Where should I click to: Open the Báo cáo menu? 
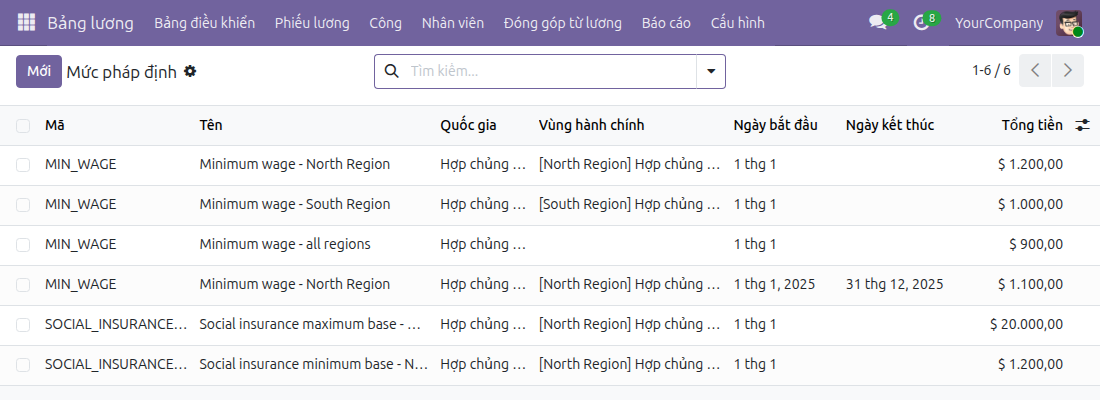coord(666,23)
